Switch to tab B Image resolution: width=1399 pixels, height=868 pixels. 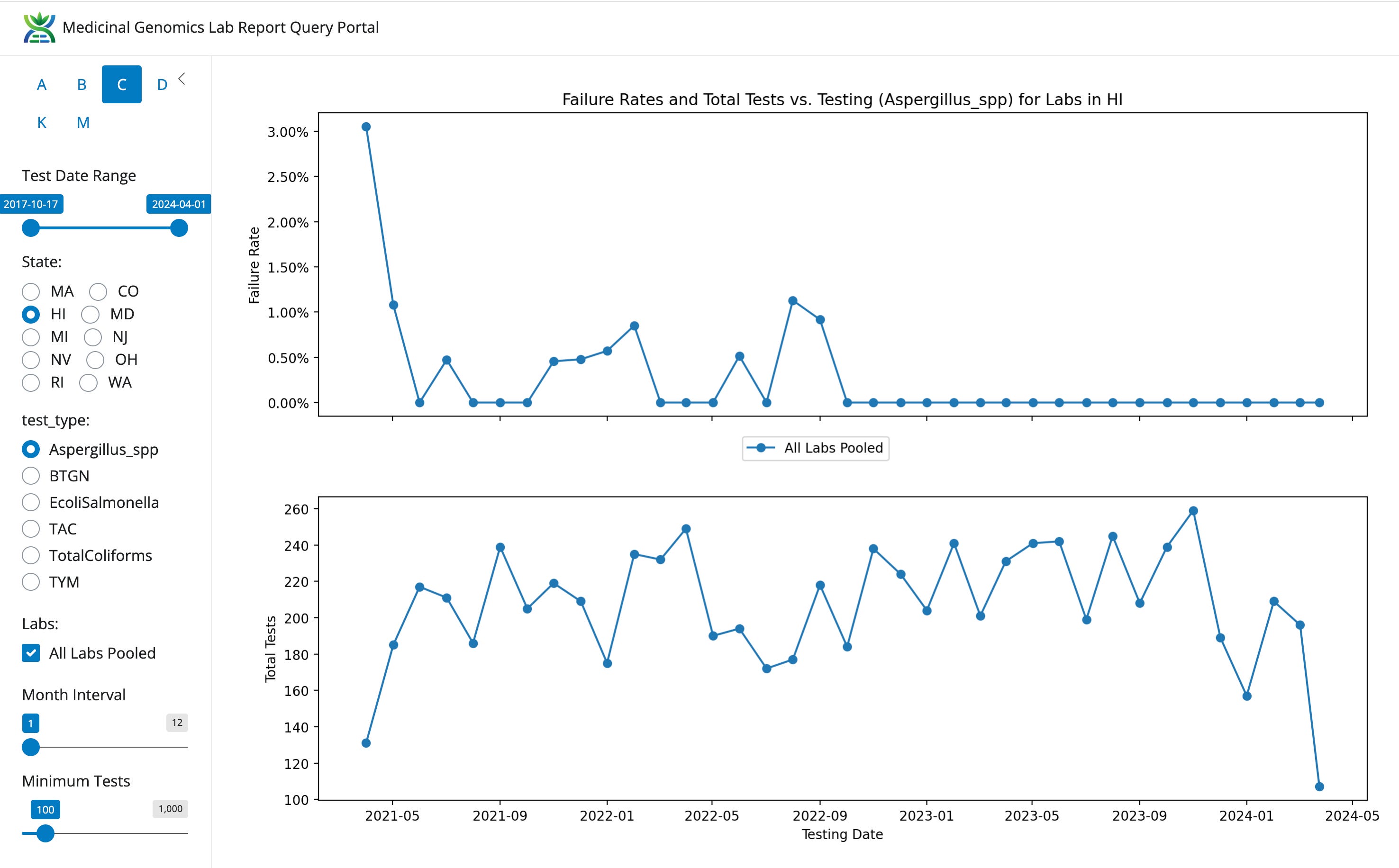pyautogui.click(x=82, y=85)
